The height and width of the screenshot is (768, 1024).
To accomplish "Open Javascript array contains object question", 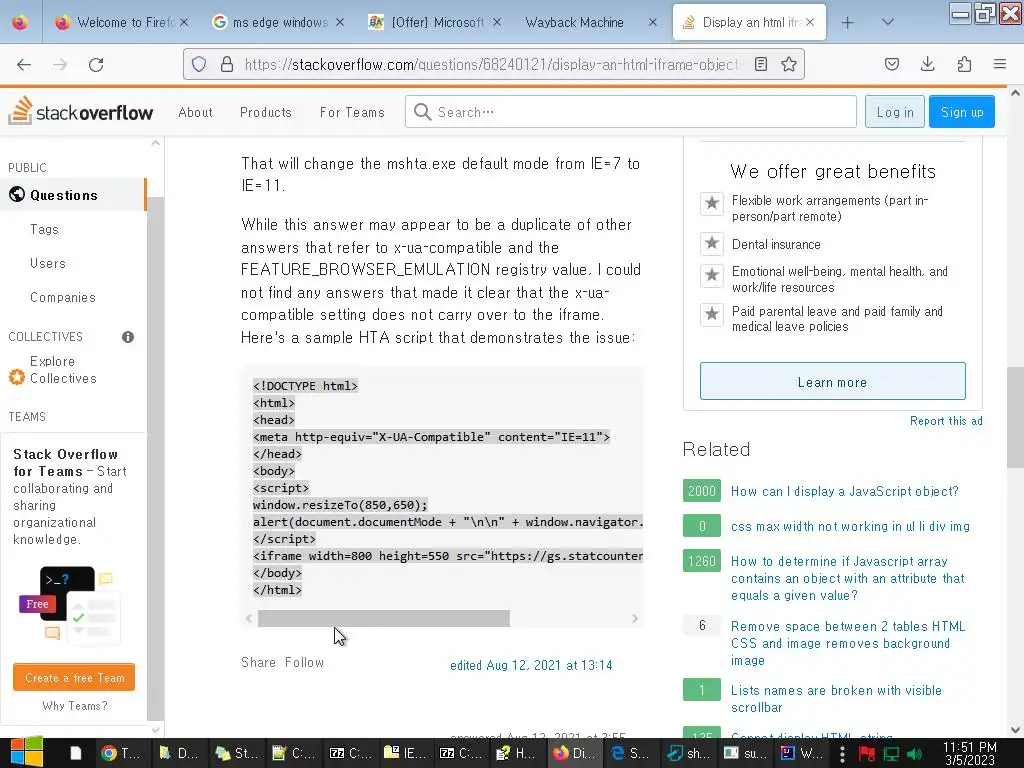I will 848,578.
